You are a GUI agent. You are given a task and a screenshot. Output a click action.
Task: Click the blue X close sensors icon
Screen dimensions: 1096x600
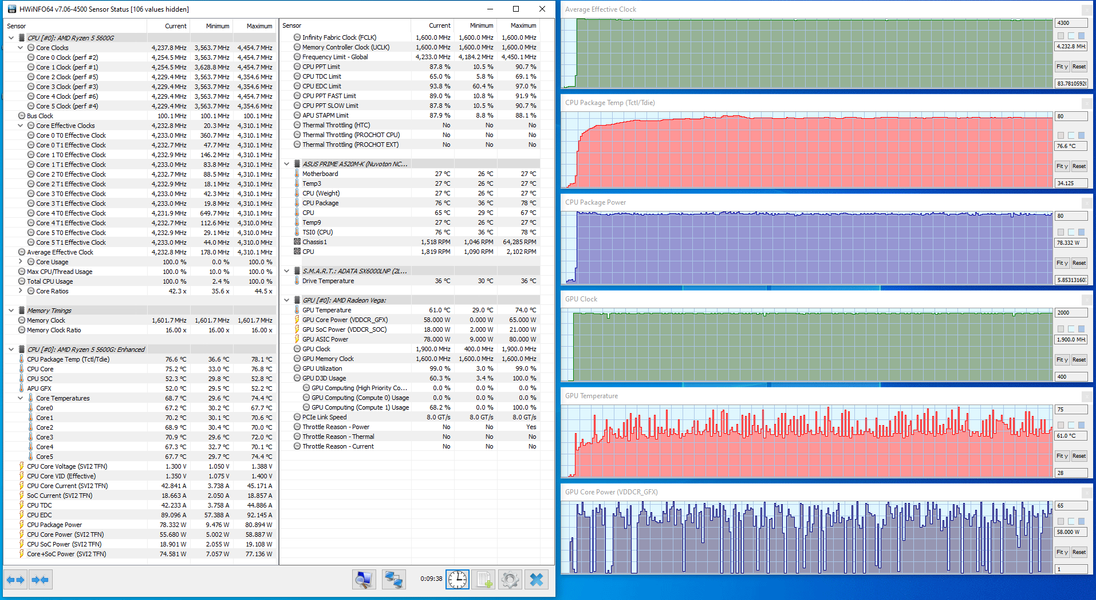[536, 580]
